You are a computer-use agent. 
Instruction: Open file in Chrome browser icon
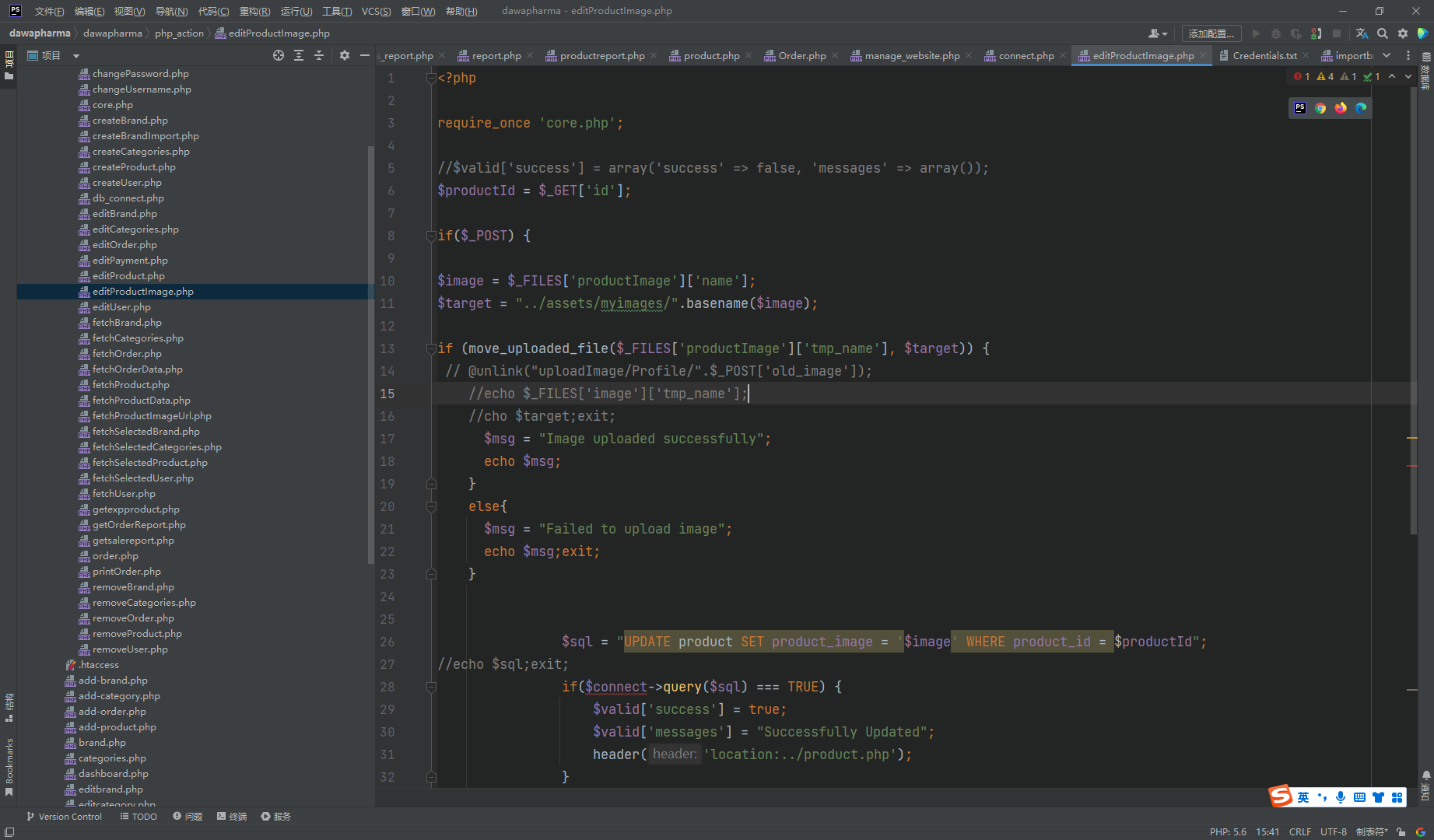click(1320, 108)
